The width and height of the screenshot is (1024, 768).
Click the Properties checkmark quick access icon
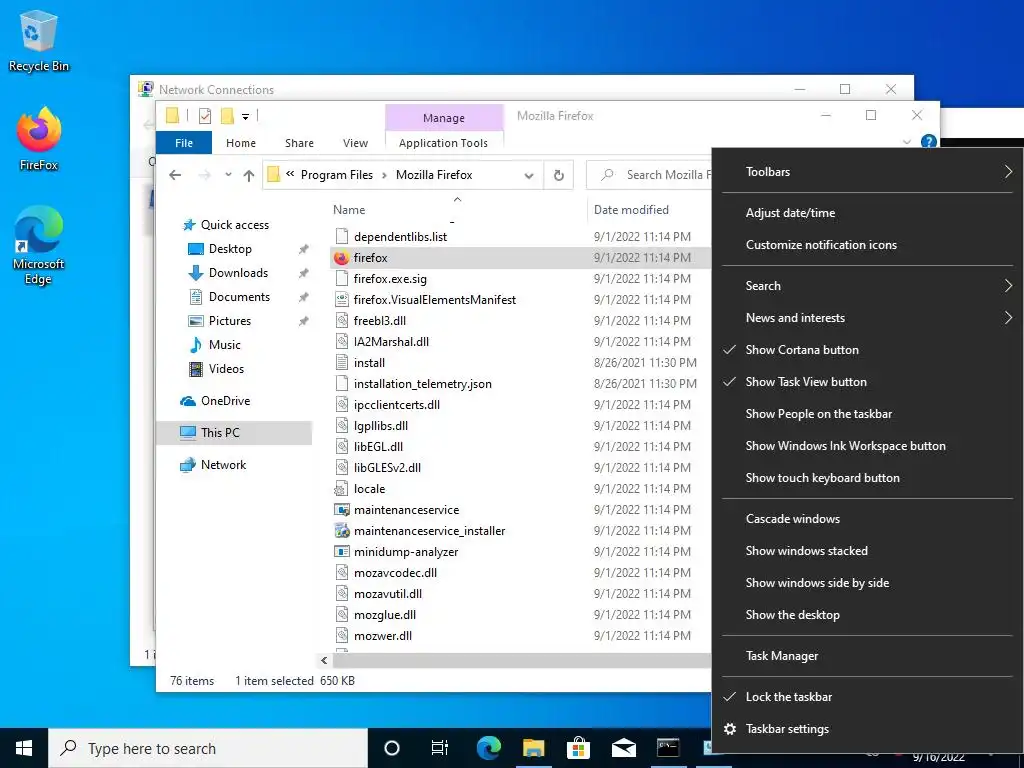(x=205, y=116)
